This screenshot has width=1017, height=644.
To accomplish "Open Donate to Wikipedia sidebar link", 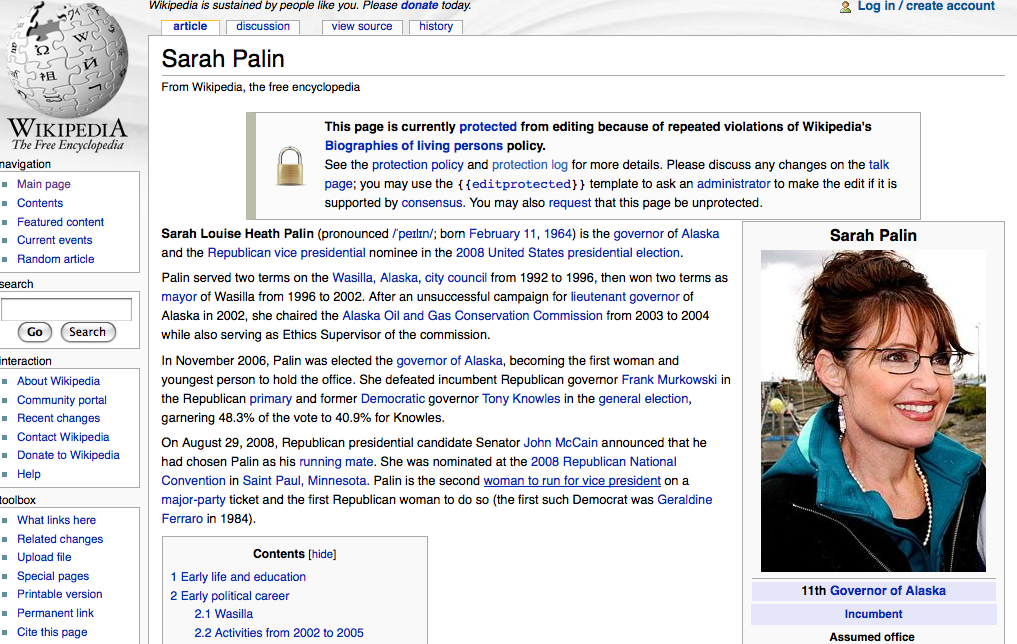I will (68, 455).
